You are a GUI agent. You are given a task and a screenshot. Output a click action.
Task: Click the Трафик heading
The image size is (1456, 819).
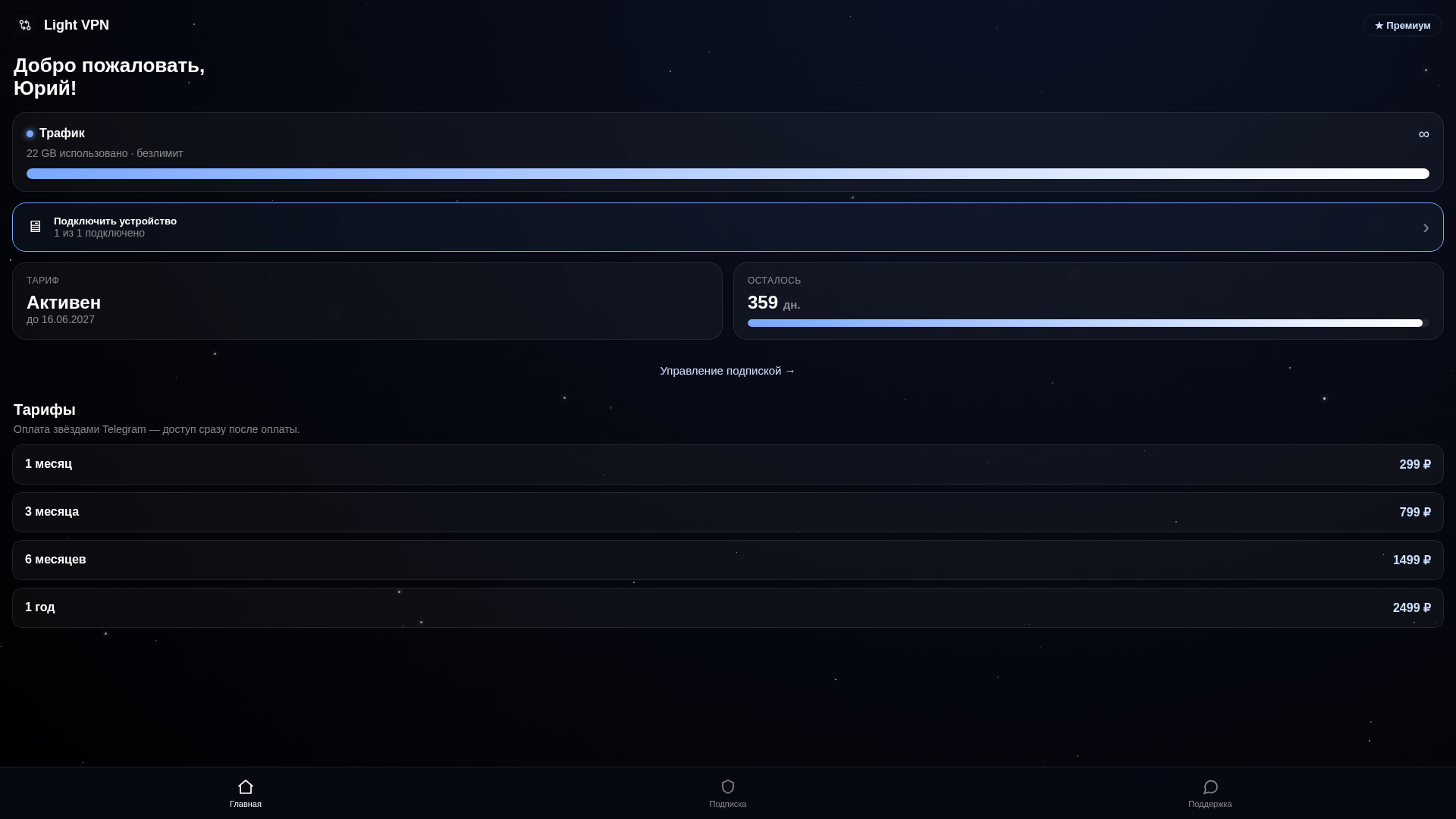tap(62, 133)
